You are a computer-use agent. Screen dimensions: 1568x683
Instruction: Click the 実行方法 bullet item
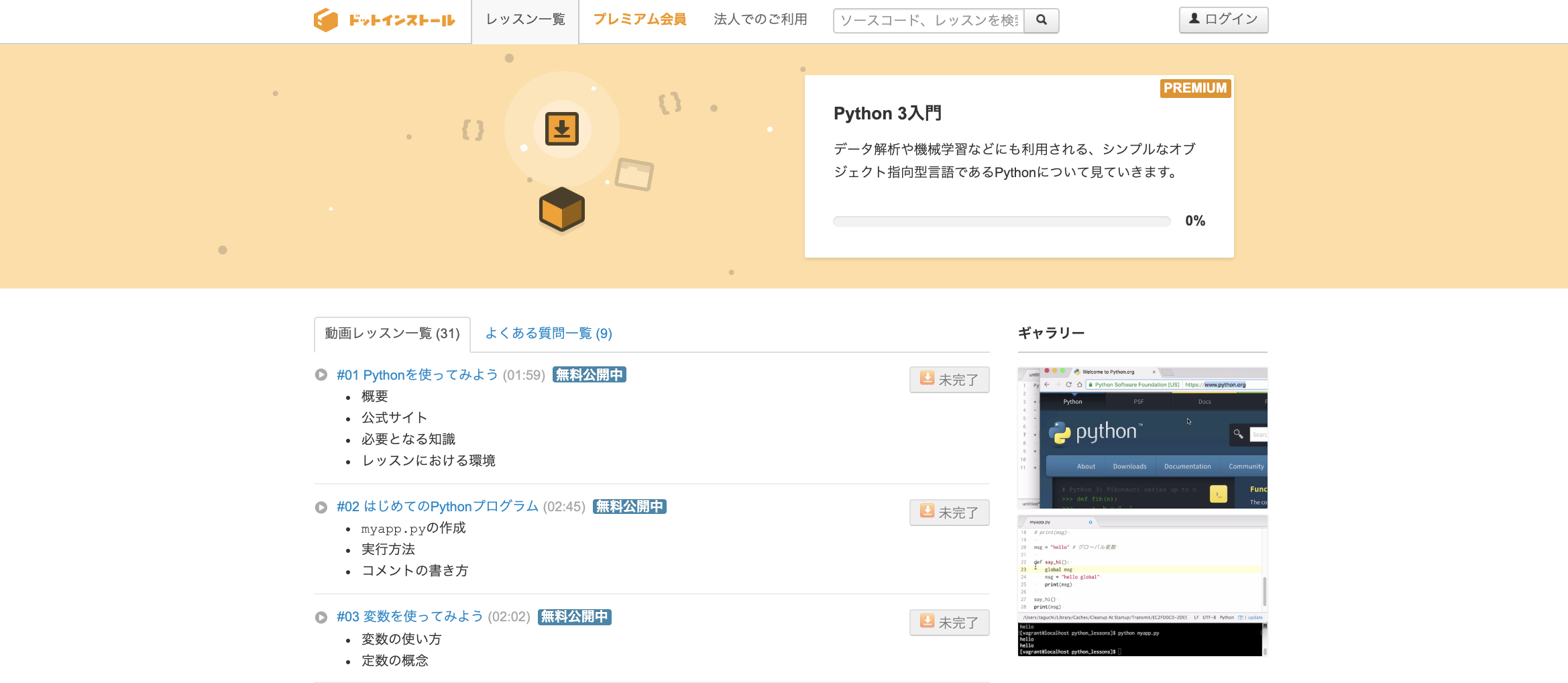pos(388,549)
